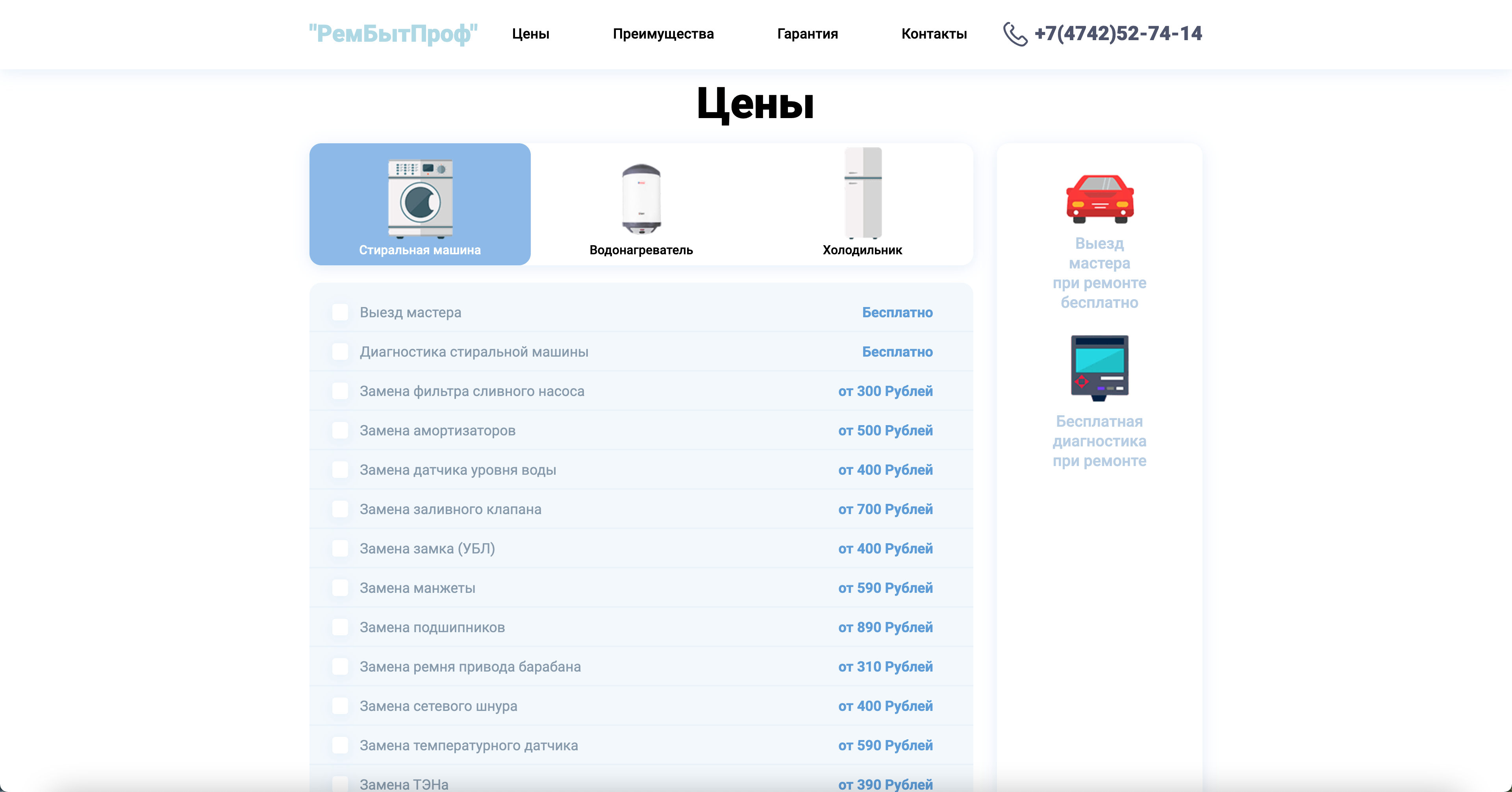Screen dimensions: 1512x792
Task: Click Выезд мастера при ремонте бесплатно text
Action: click(x=1099, y=273)
